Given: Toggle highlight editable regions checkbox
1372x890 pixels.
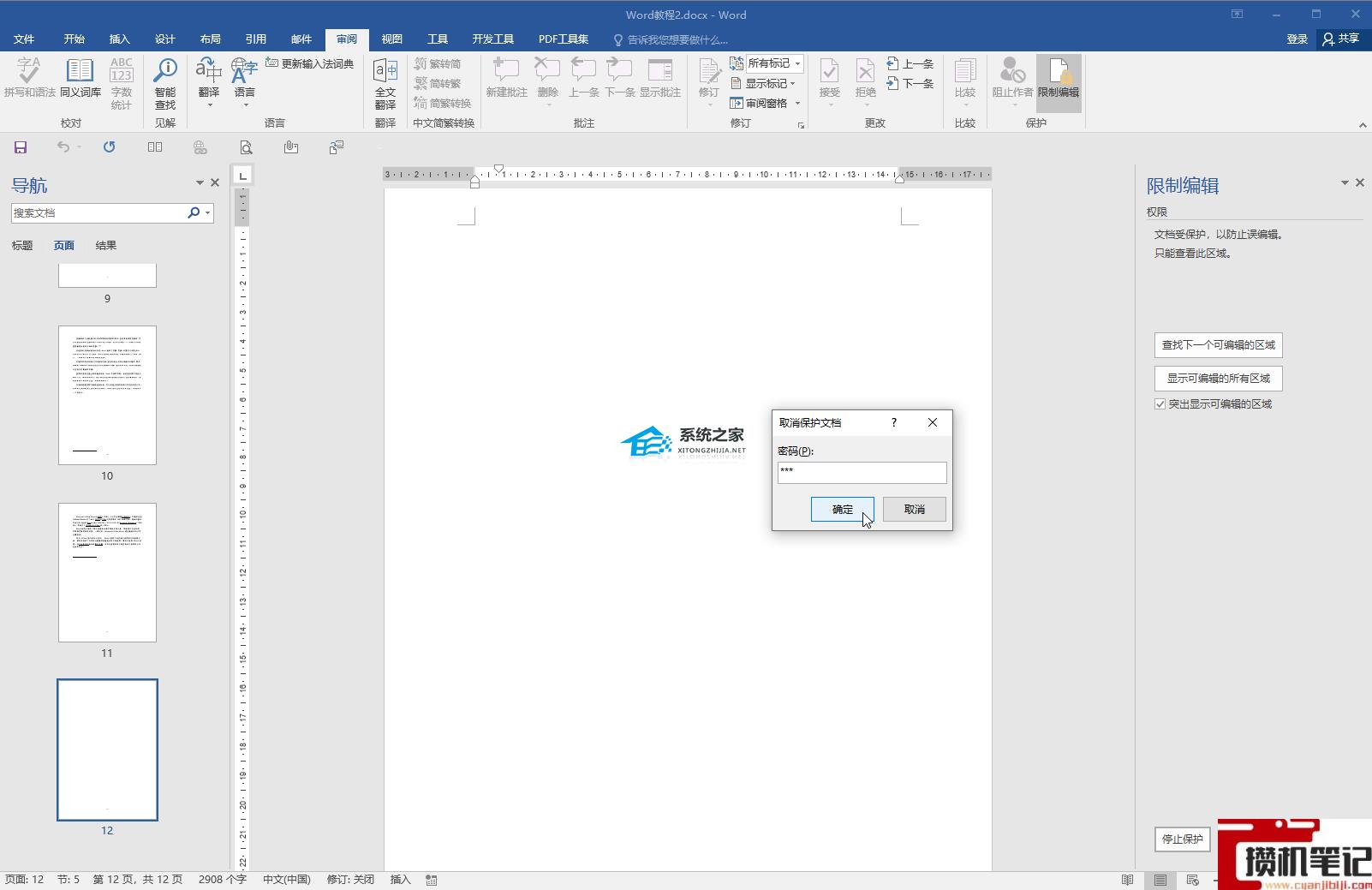Looking at the screenshot, I should 1160,404.
